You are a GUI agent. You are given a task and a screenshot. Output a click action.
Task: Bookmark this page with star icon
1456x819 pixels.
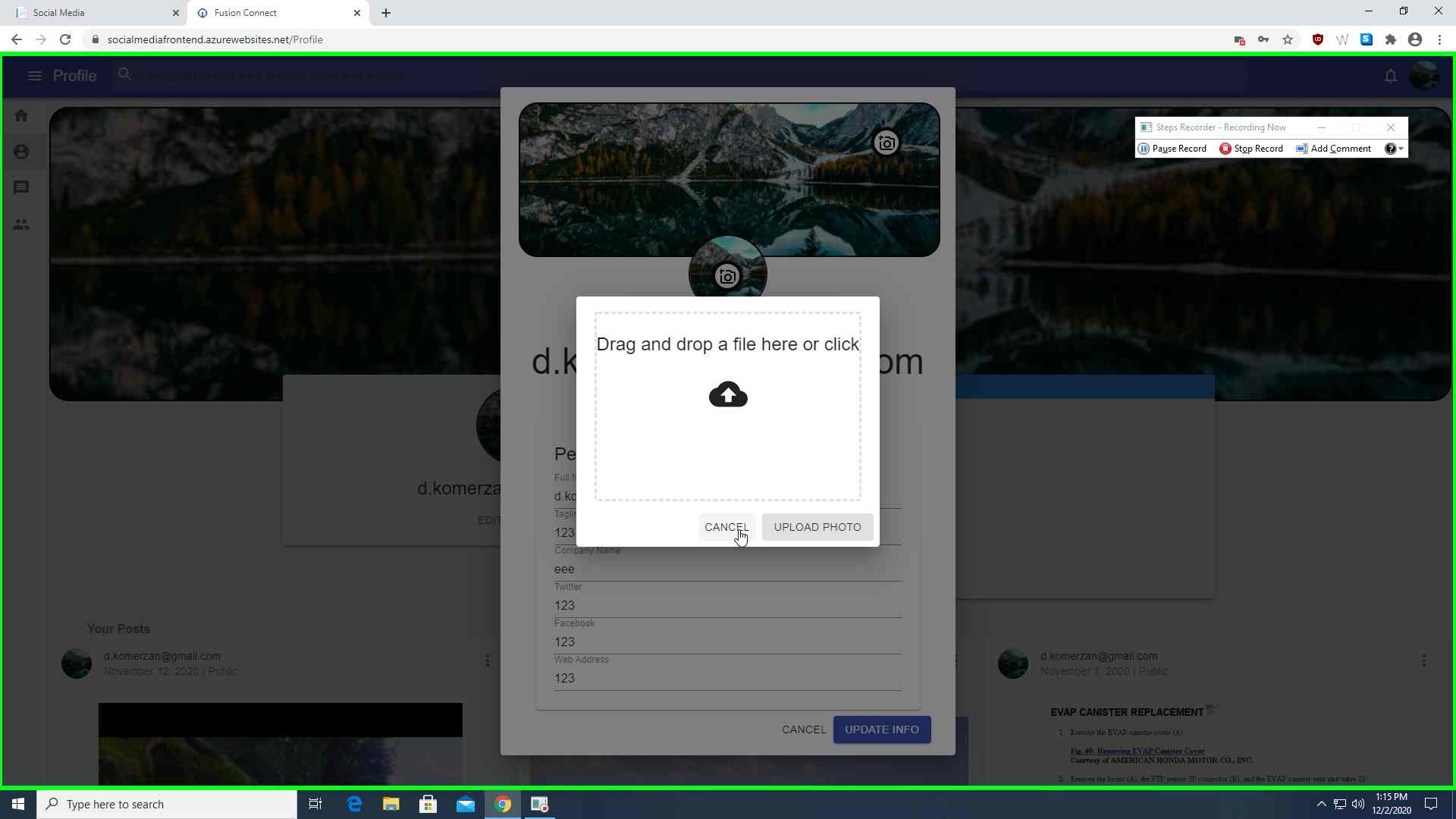pos(1288,39)
